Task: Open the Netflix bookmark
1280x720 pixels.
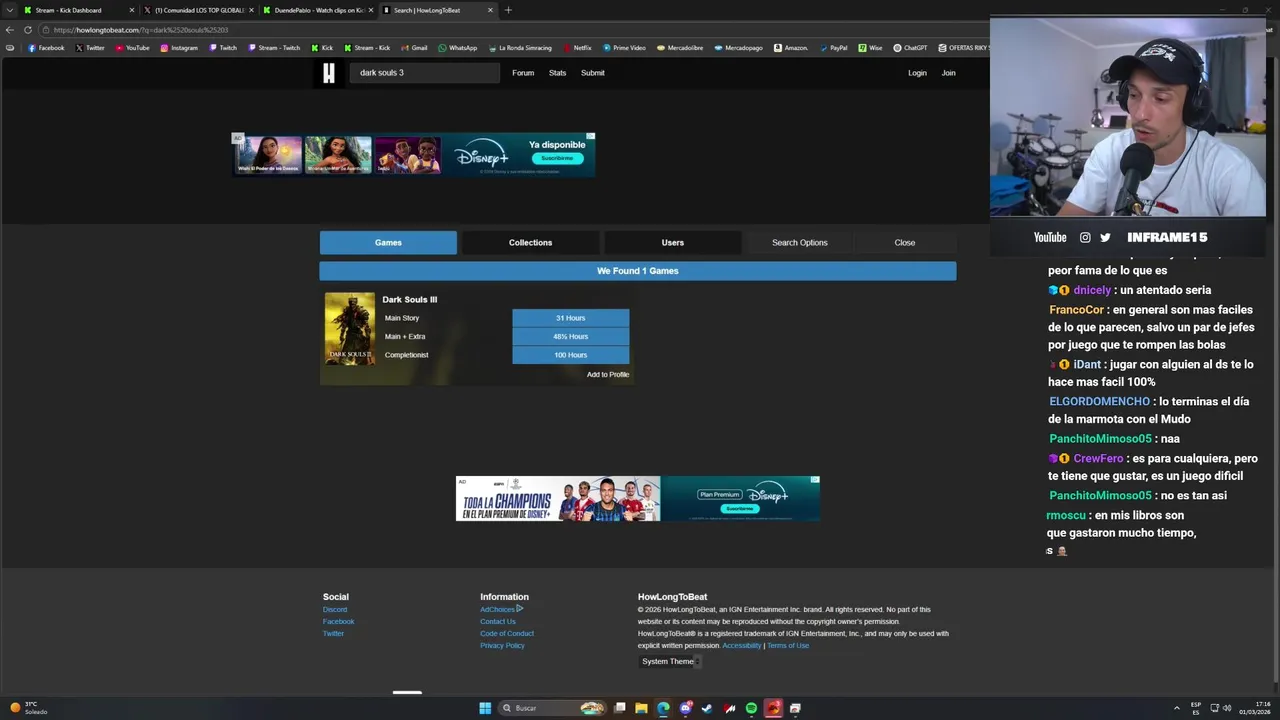Action: point(577,48)
